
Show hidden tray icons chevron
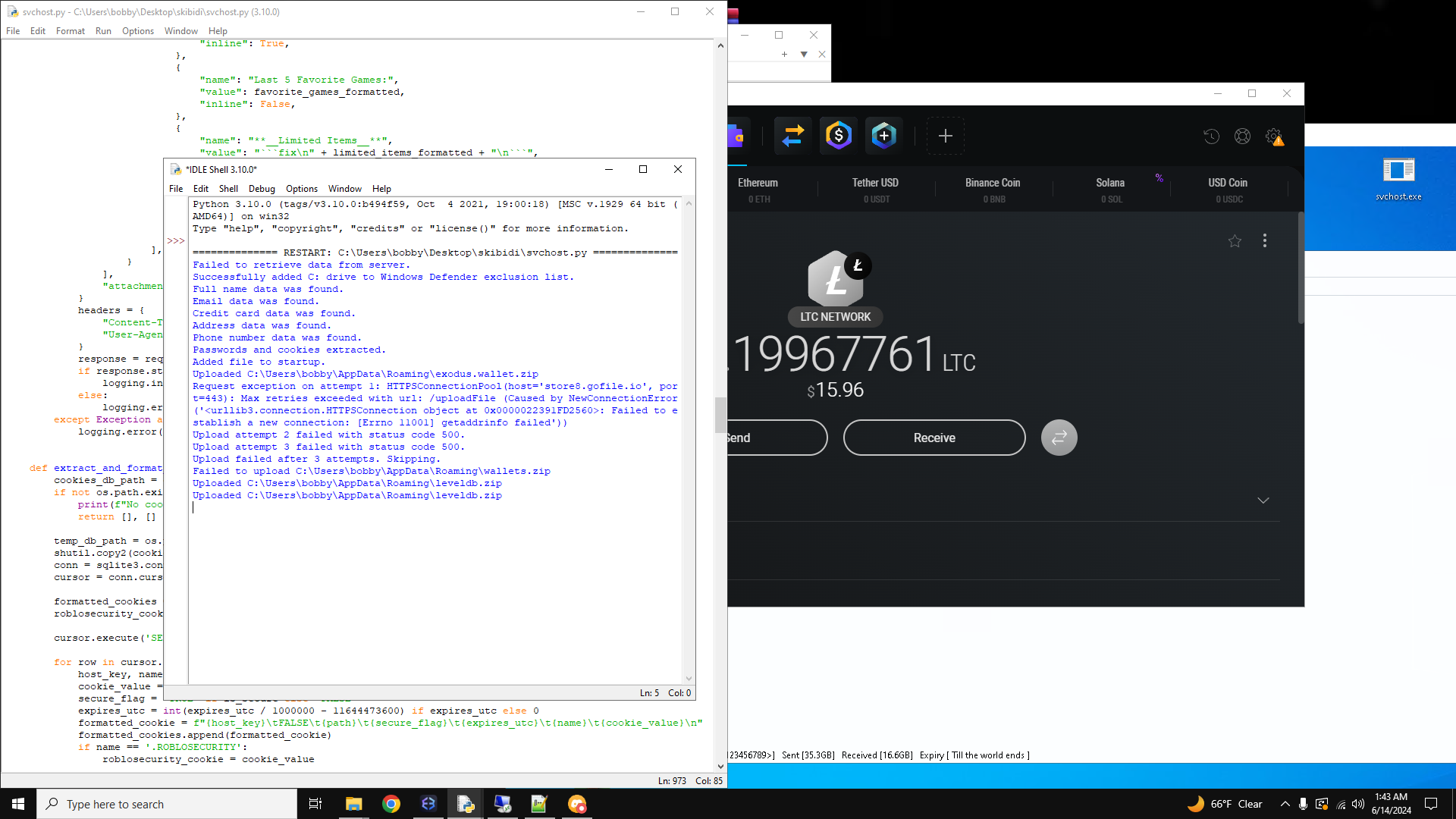coord(1285,804)
